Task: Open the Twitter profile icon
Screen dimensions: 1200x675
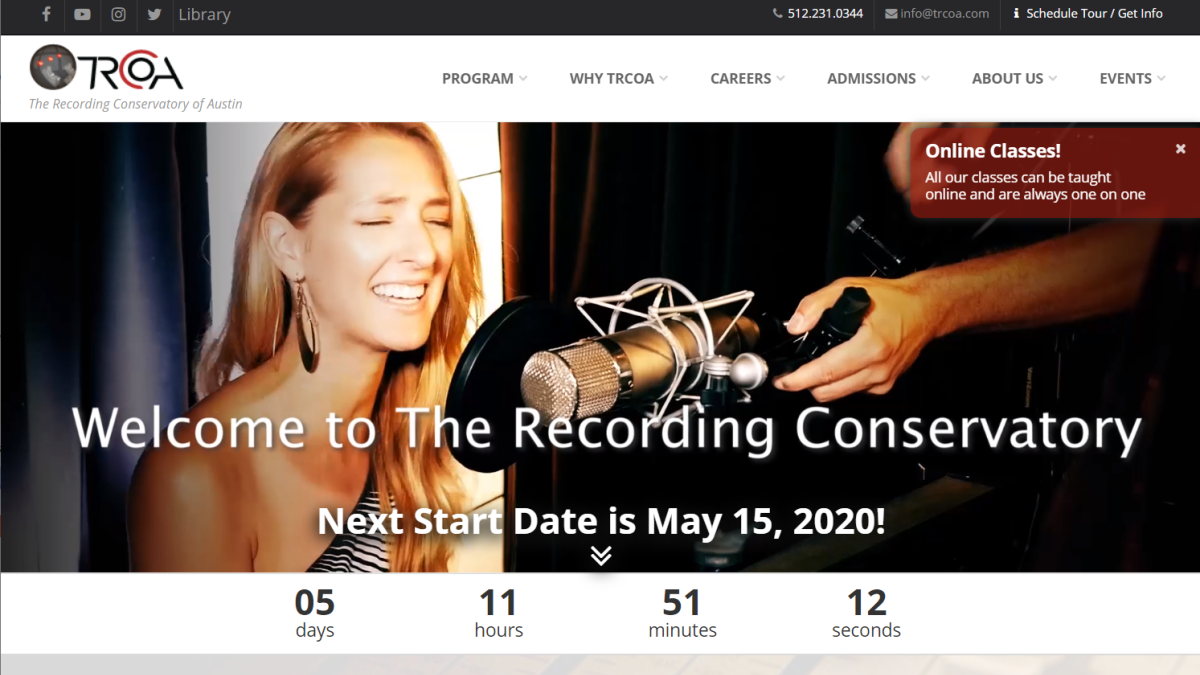Action: pyautogui.click(x=154, y=14)
